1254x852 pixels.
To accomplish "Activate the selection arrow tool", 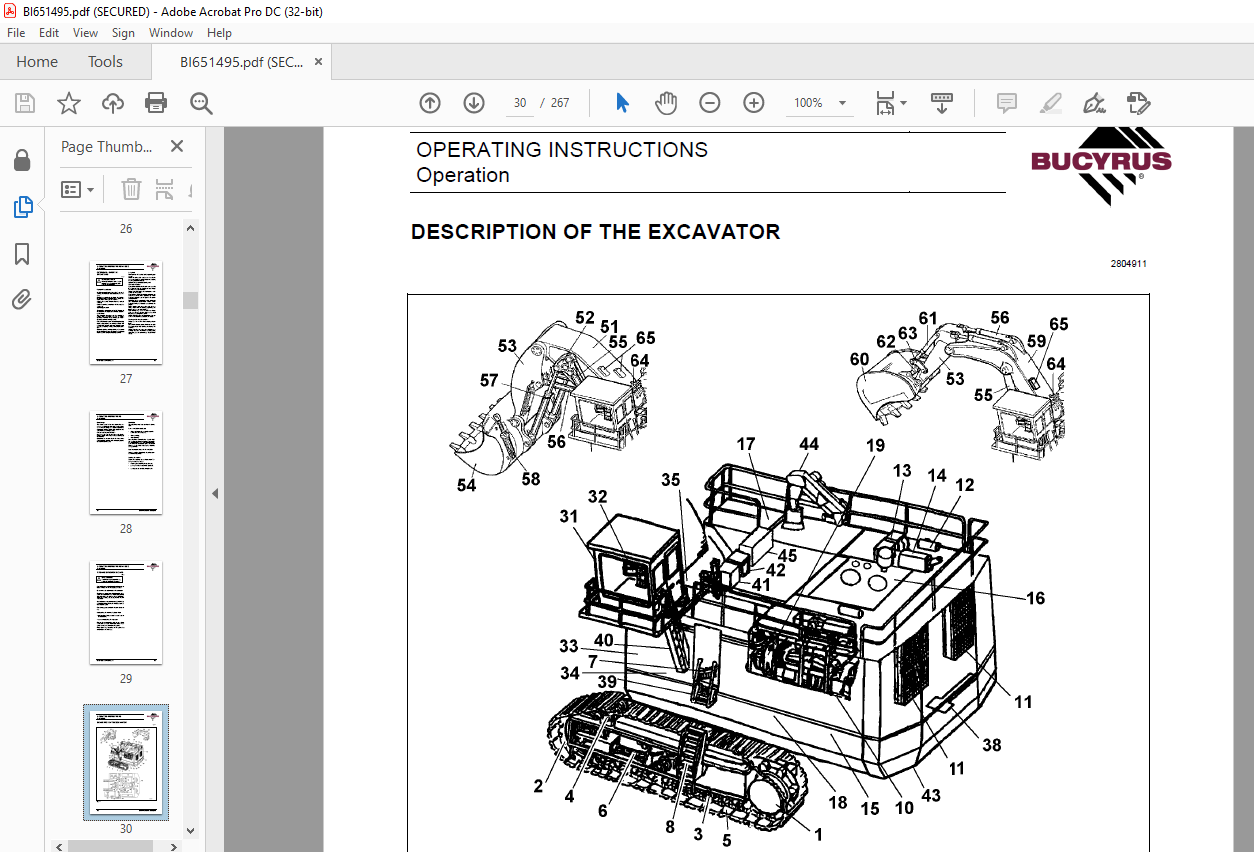I will click(622, 103).
